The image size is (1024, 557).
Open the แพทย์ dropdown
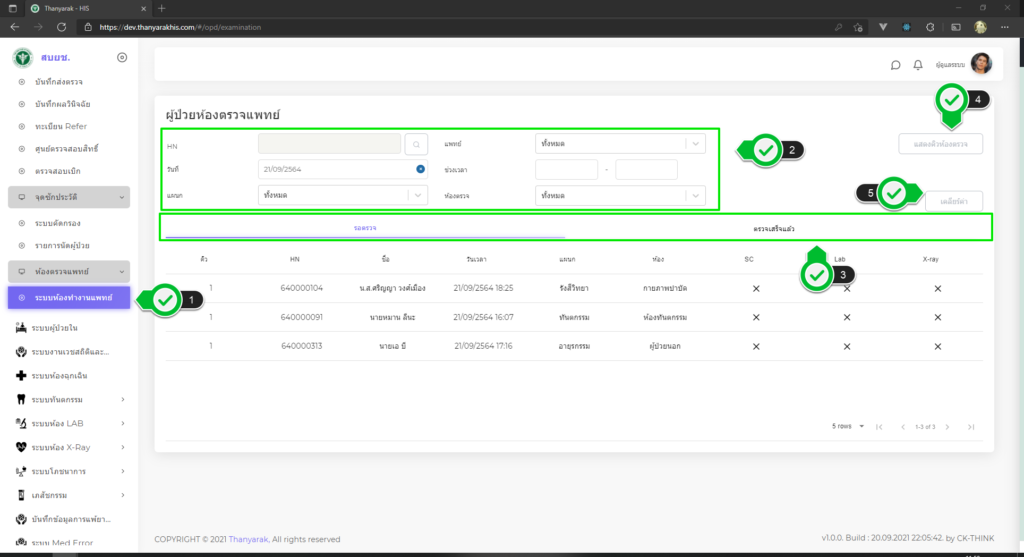tap(620, 144)
